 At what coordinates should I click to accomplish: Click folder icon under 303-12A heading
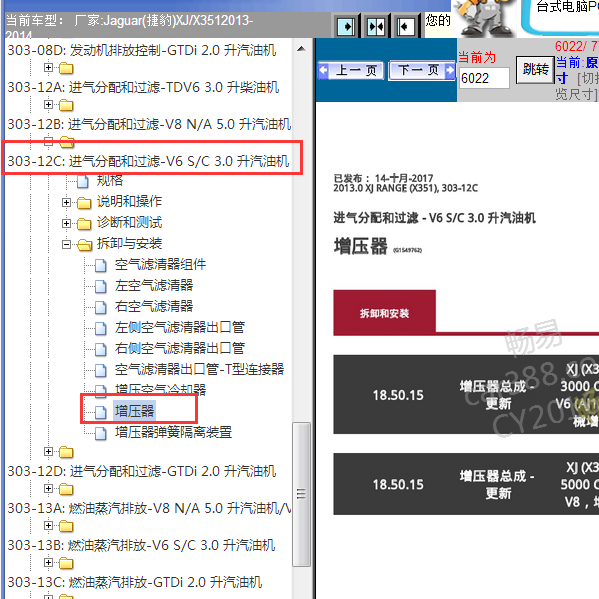tap(66, 105)
